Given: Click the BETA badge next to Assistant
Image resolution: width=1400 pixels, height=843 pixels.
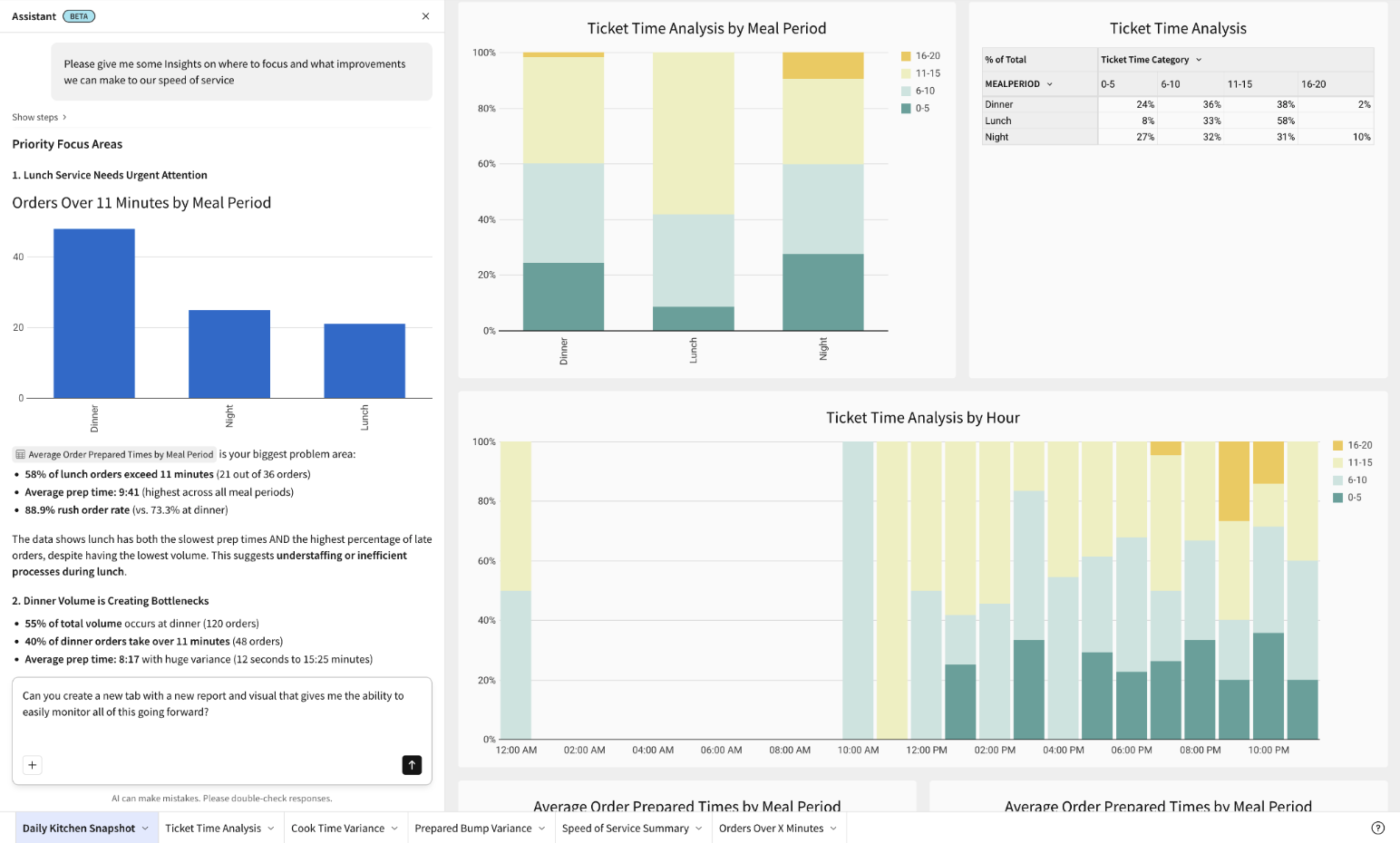Looking at the screenshot, I should [x=79, y=16].
